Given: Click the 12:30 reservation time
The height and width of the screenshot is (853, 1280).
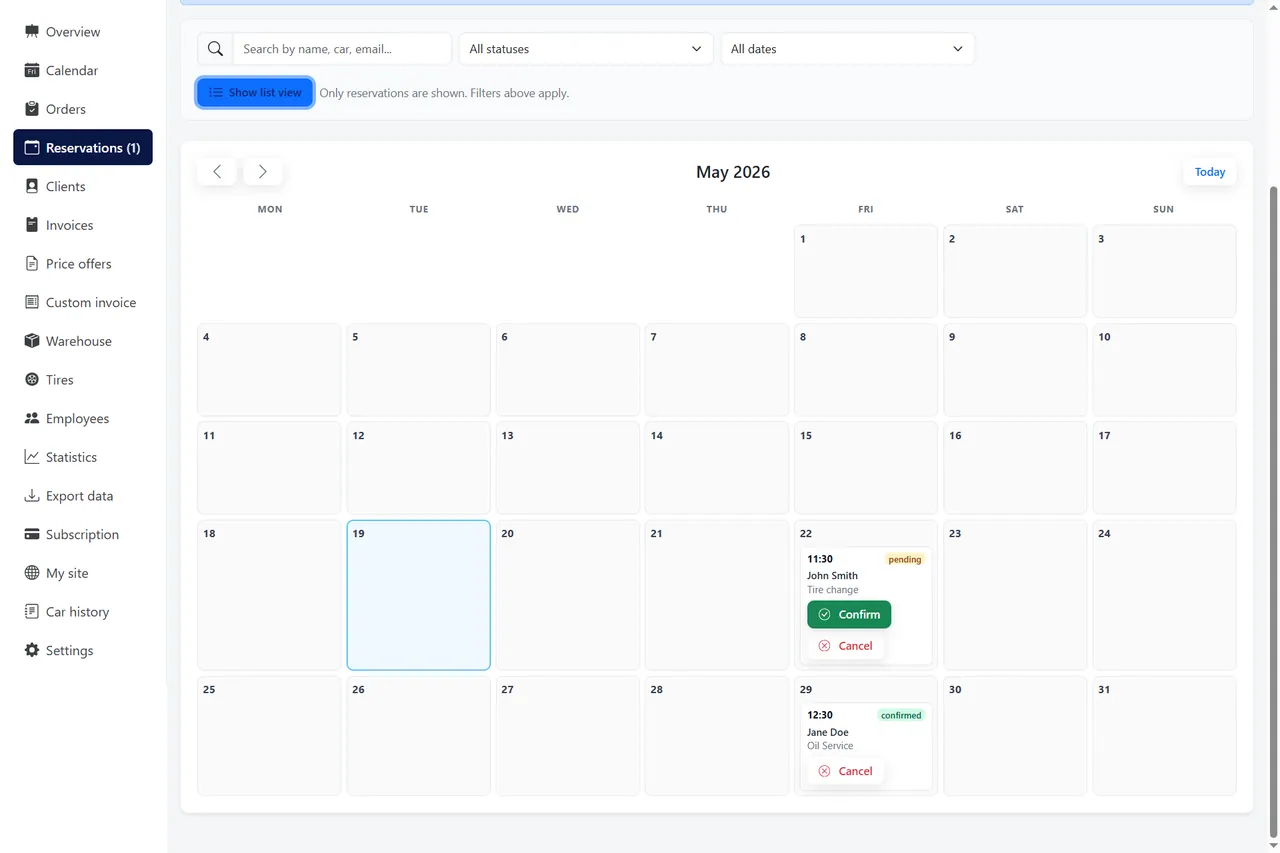Looking at the screenshot, I should click(820, 715).
